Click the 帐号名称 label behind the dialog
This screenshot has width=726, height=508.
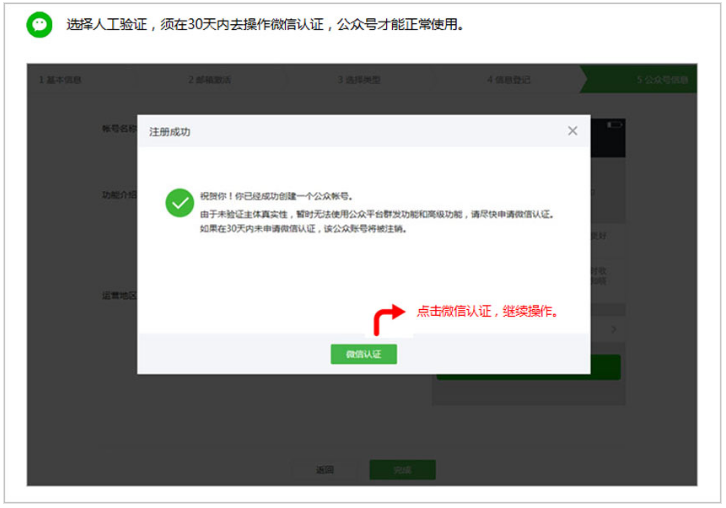click(x=119, y=128)
